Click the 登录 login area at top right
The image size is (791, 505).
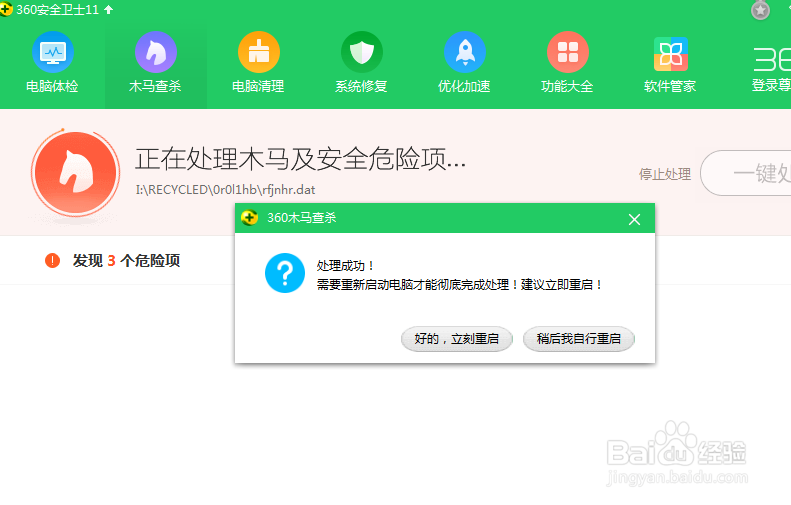(771, 71)
